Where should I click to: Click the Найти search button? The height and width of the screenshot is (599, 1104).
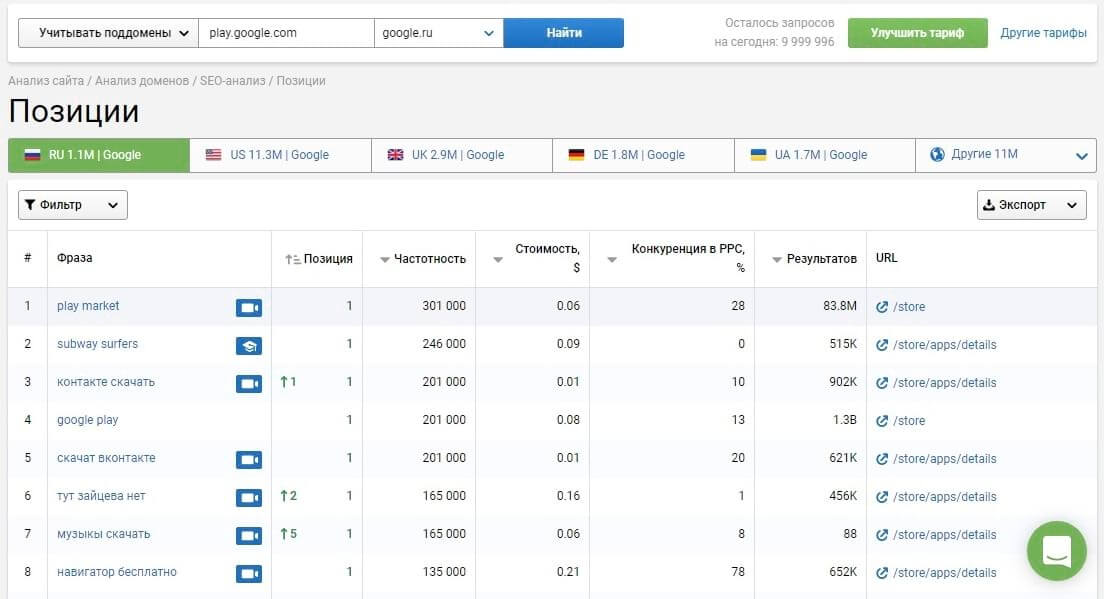coord(563,33)
